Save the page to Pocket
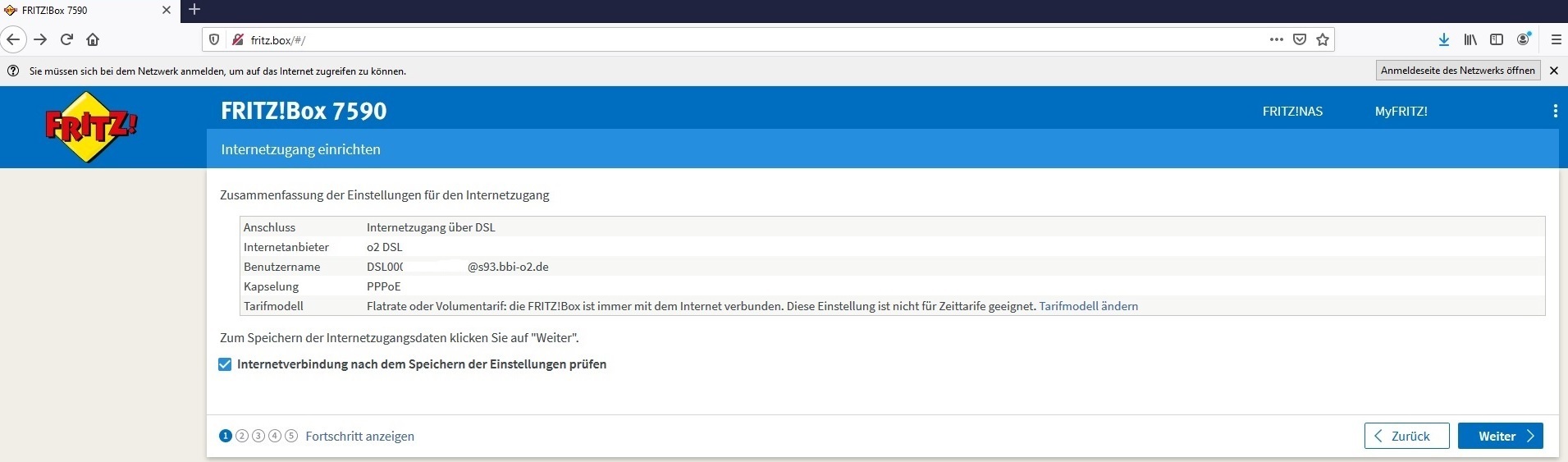This screenshot has height=462, width=1568. 1300,39
